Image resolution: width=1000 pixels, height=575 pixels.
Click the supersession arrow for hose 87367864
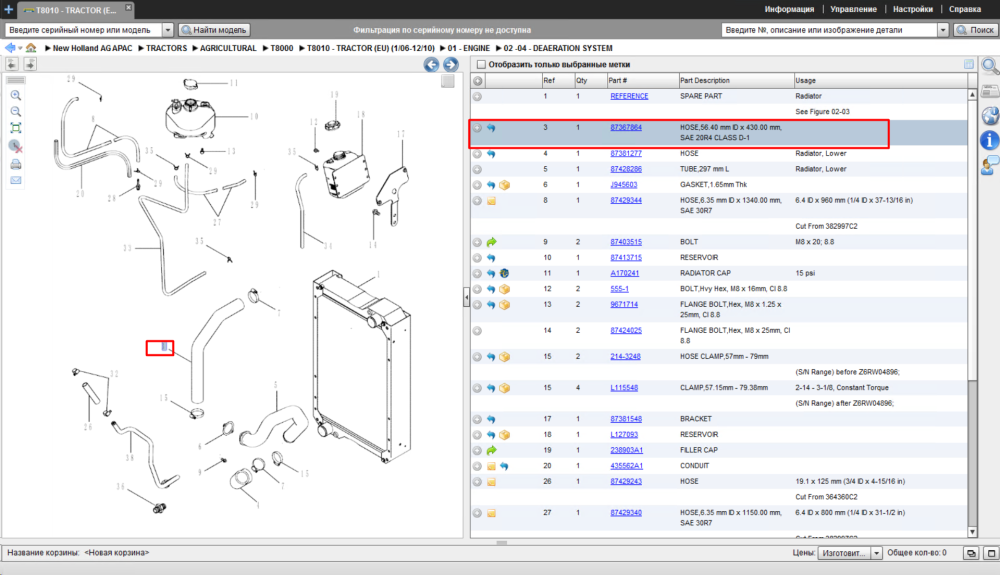(491, 127)
